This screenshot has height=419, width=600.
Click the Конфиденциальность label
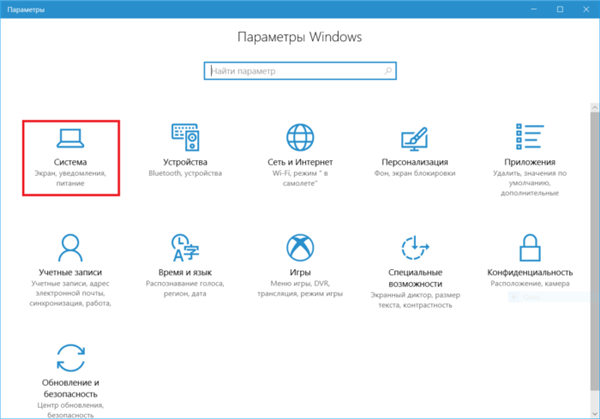530,272
